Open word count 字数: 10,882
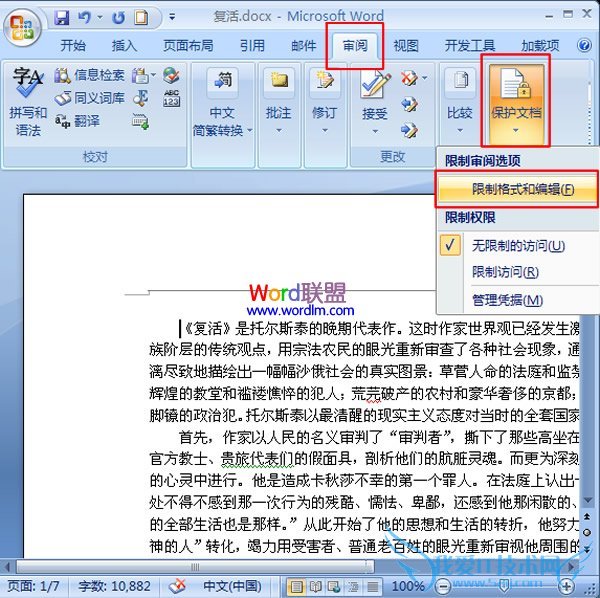 tap(114, 586)
